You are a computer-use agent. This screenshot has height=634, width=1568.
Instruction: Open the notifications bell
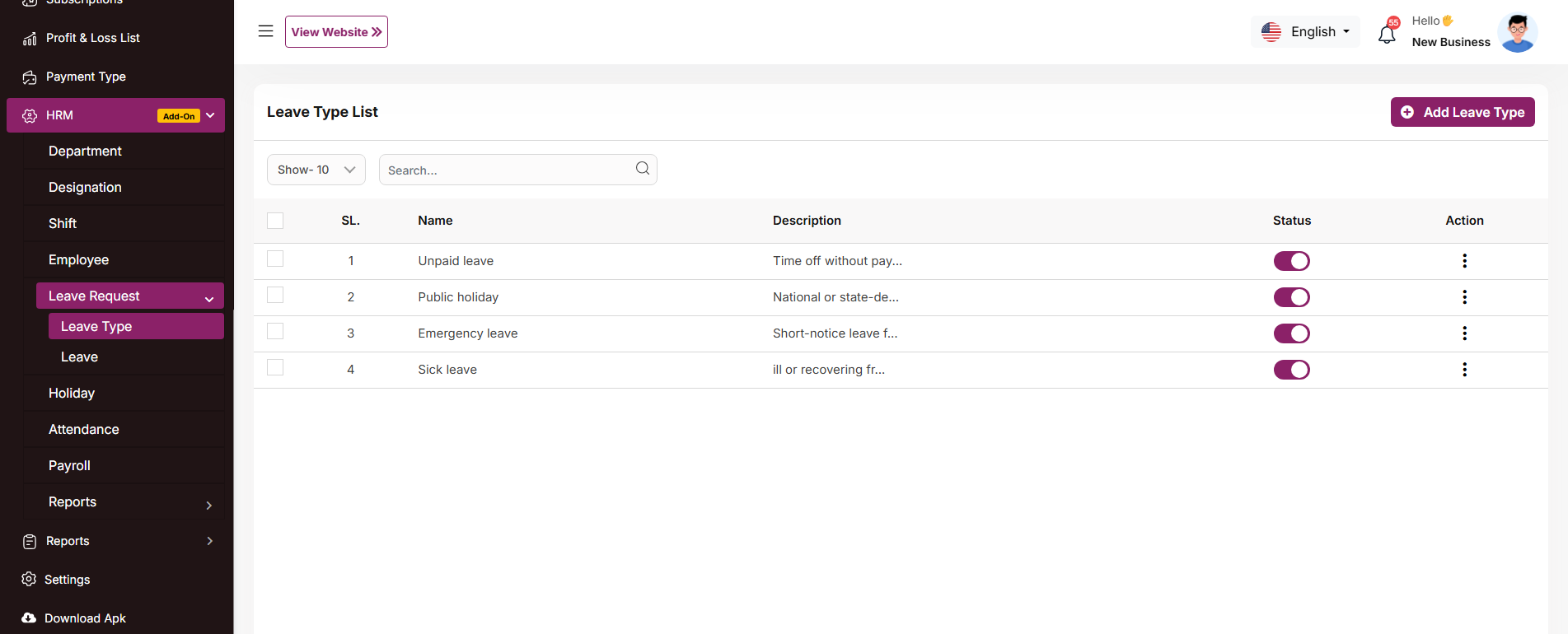1387,34
